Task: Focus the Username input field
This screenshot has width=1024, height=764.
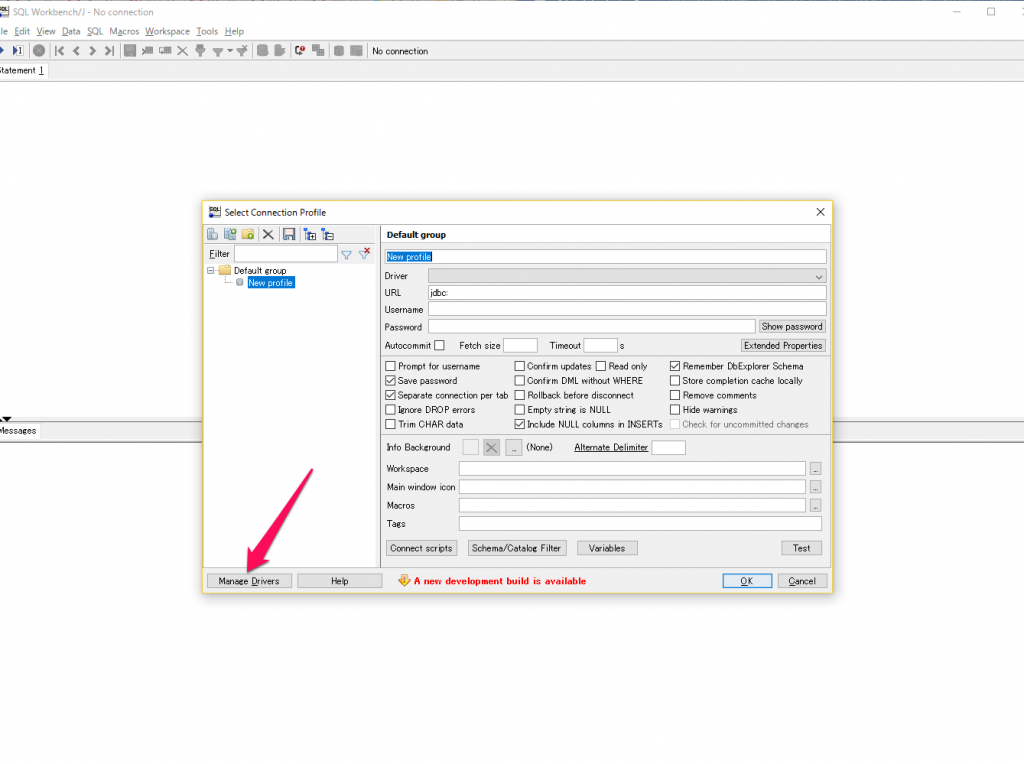Action: click(627, 310)
